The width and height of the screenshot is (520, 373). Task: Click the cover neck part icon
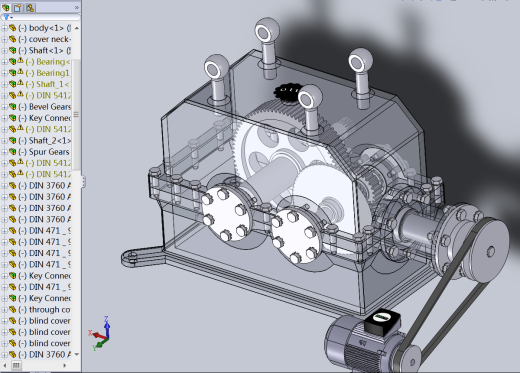[x=12, y=40]
